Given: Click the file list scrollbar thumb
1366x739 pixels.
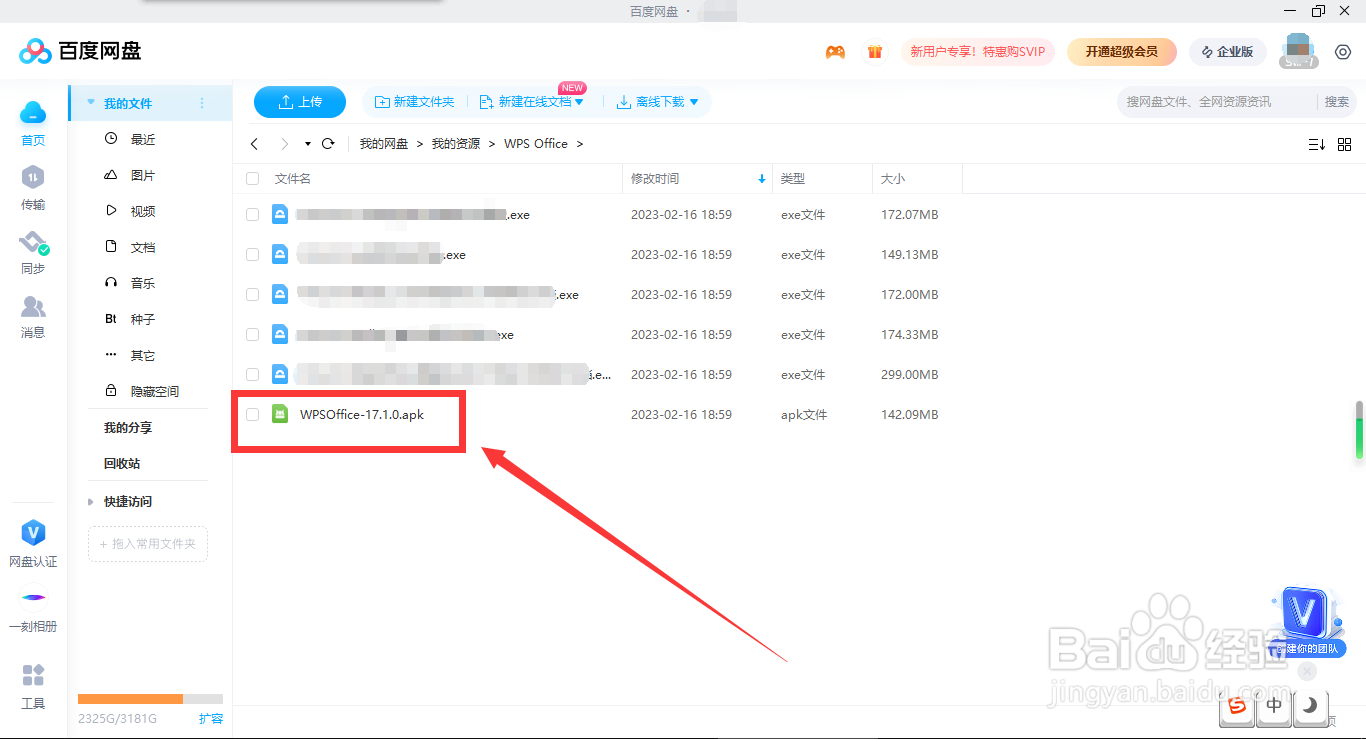Looking at the screenshot, I should click(x=1359, y=430).
